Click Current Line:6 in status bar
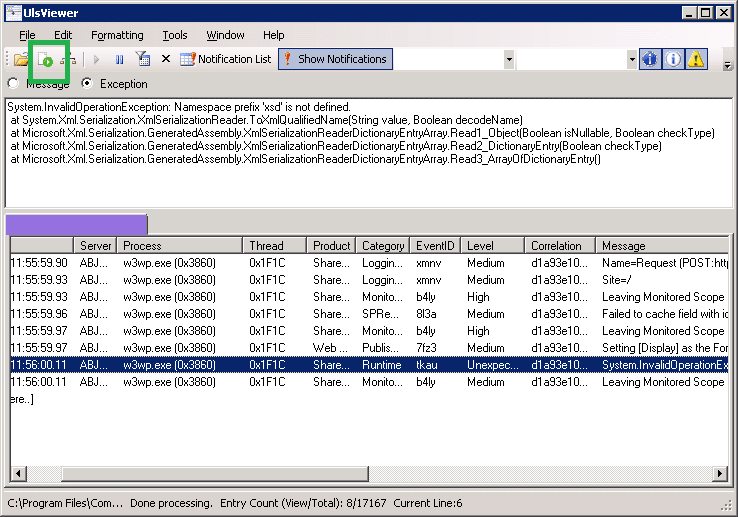Screen dimensions: 738x517 click(428, 503)
